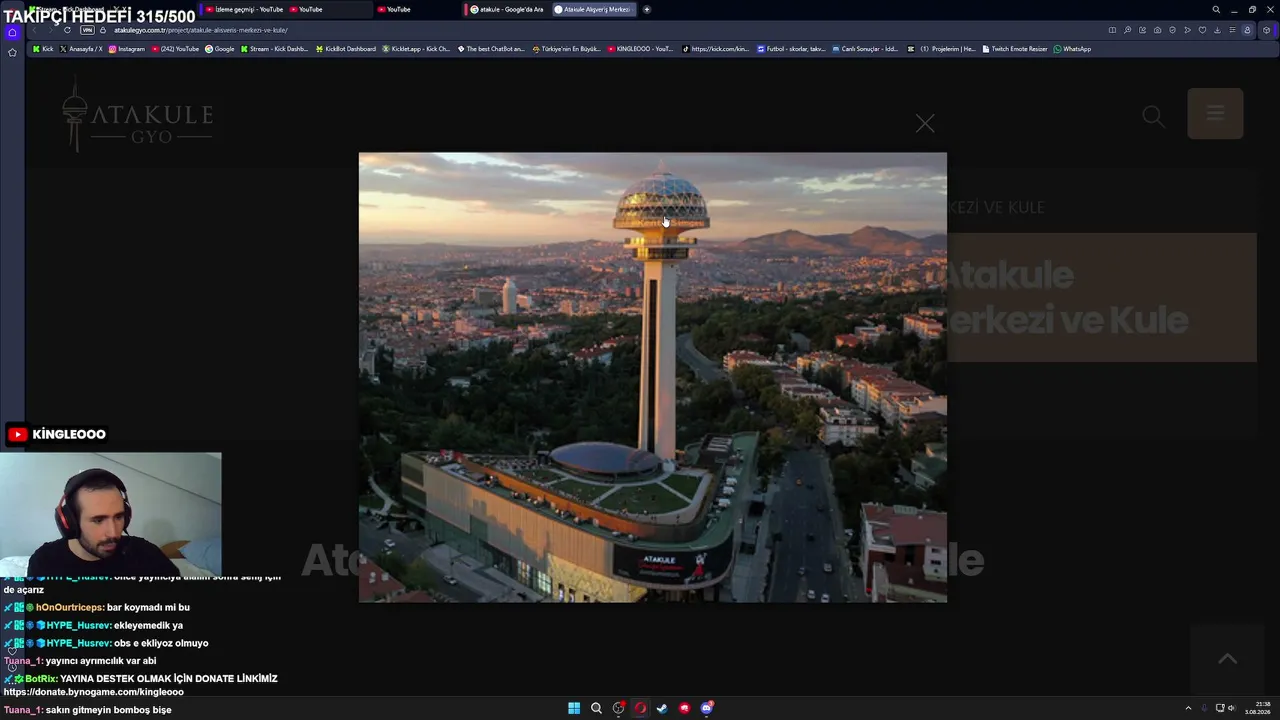Open a new browser tab

pyautogui.click(x=647, y=9)
